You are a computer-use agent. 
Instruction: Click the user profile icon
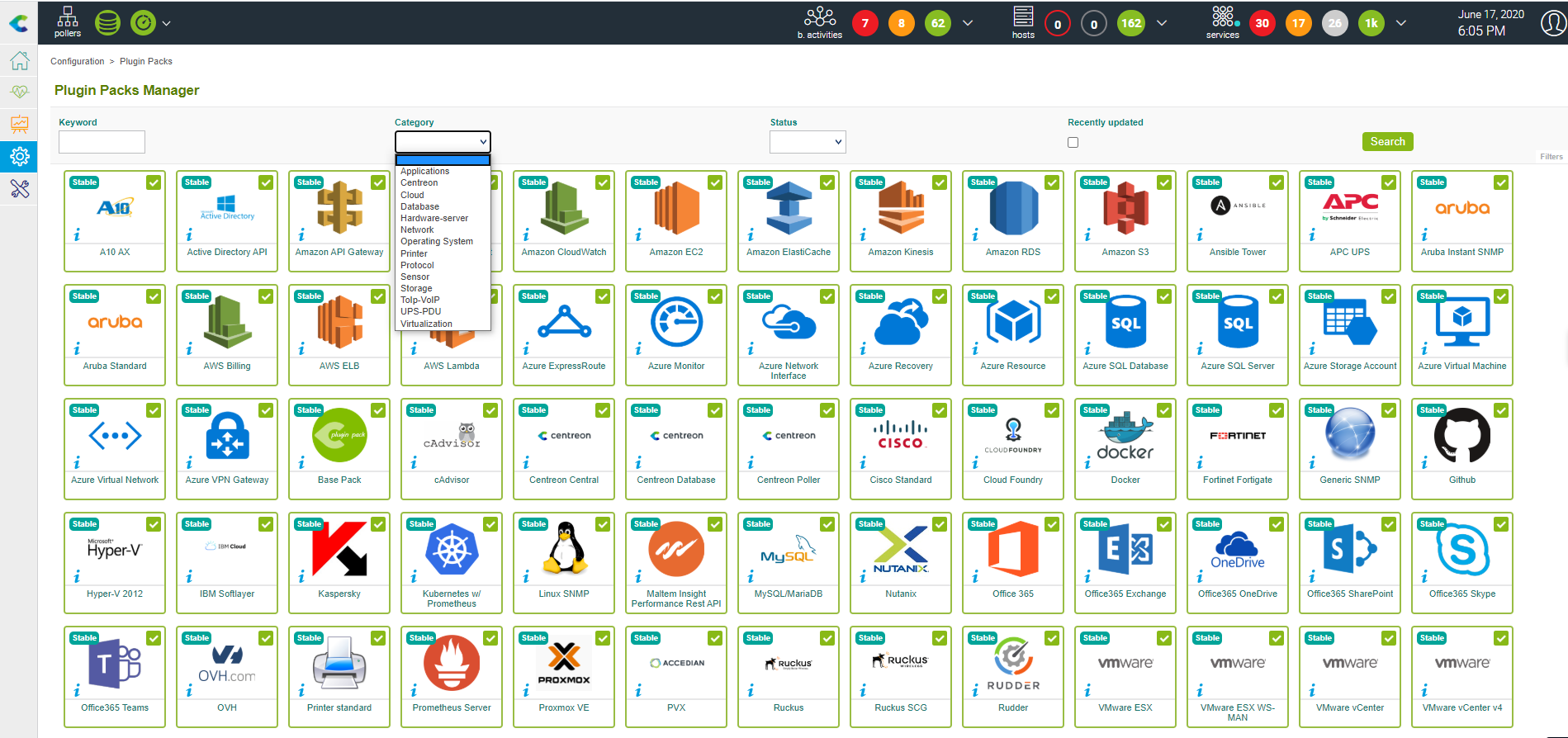coord(1553,23)
